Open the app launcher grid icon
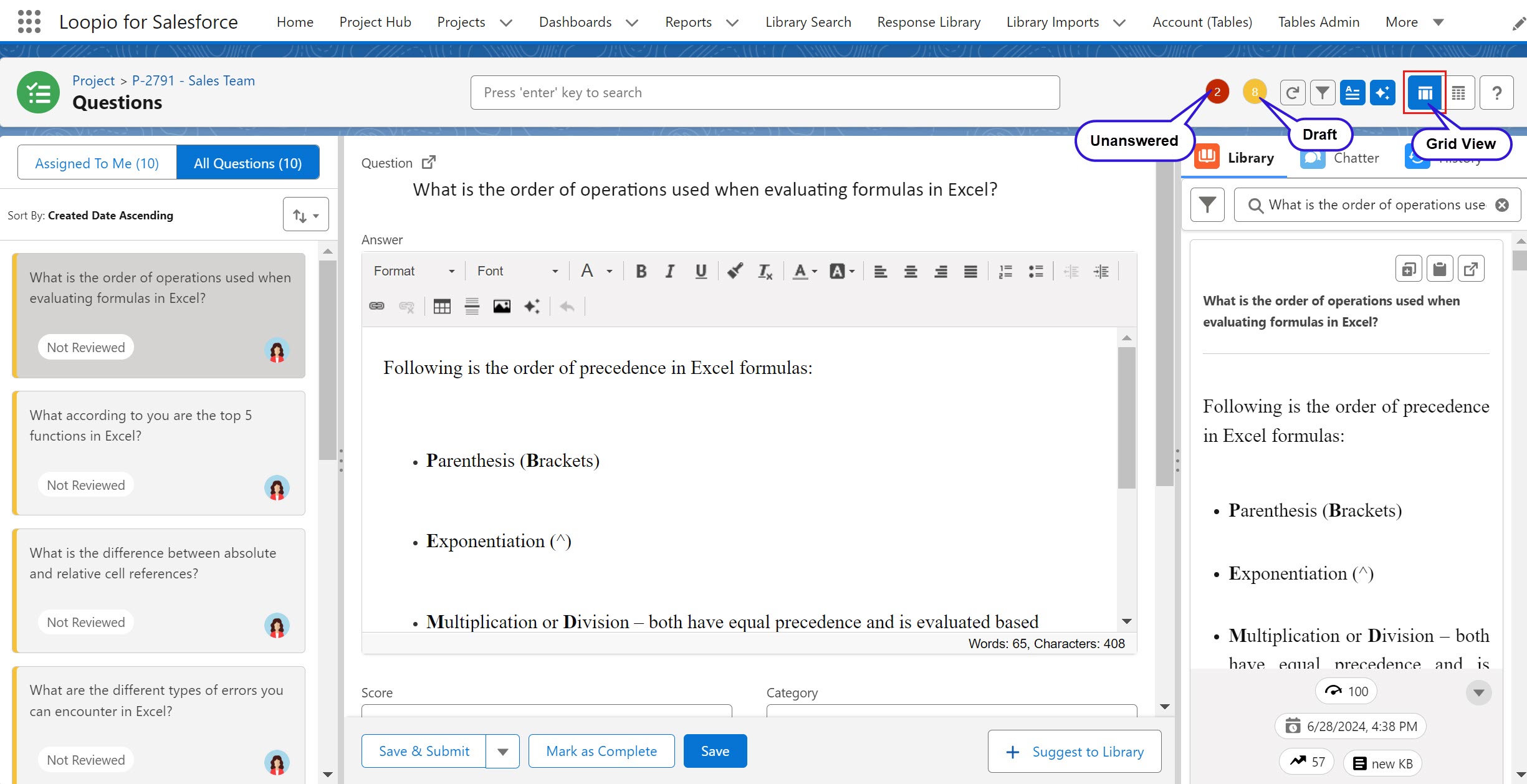This screenshot has width=1527, height=784. tap(29, 22)
